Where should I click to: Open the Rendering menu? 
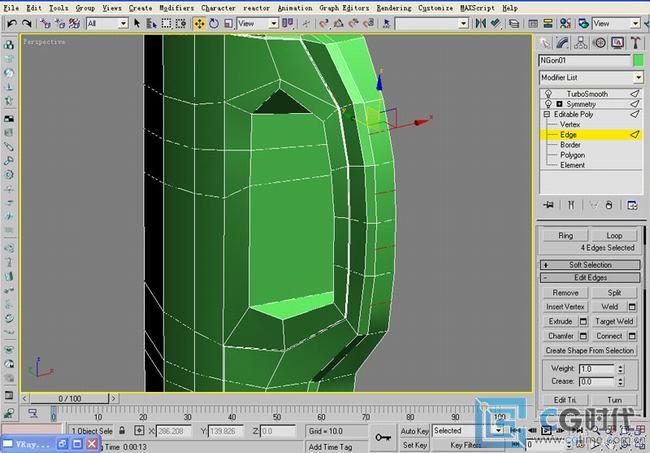click(x=394, y=8)
